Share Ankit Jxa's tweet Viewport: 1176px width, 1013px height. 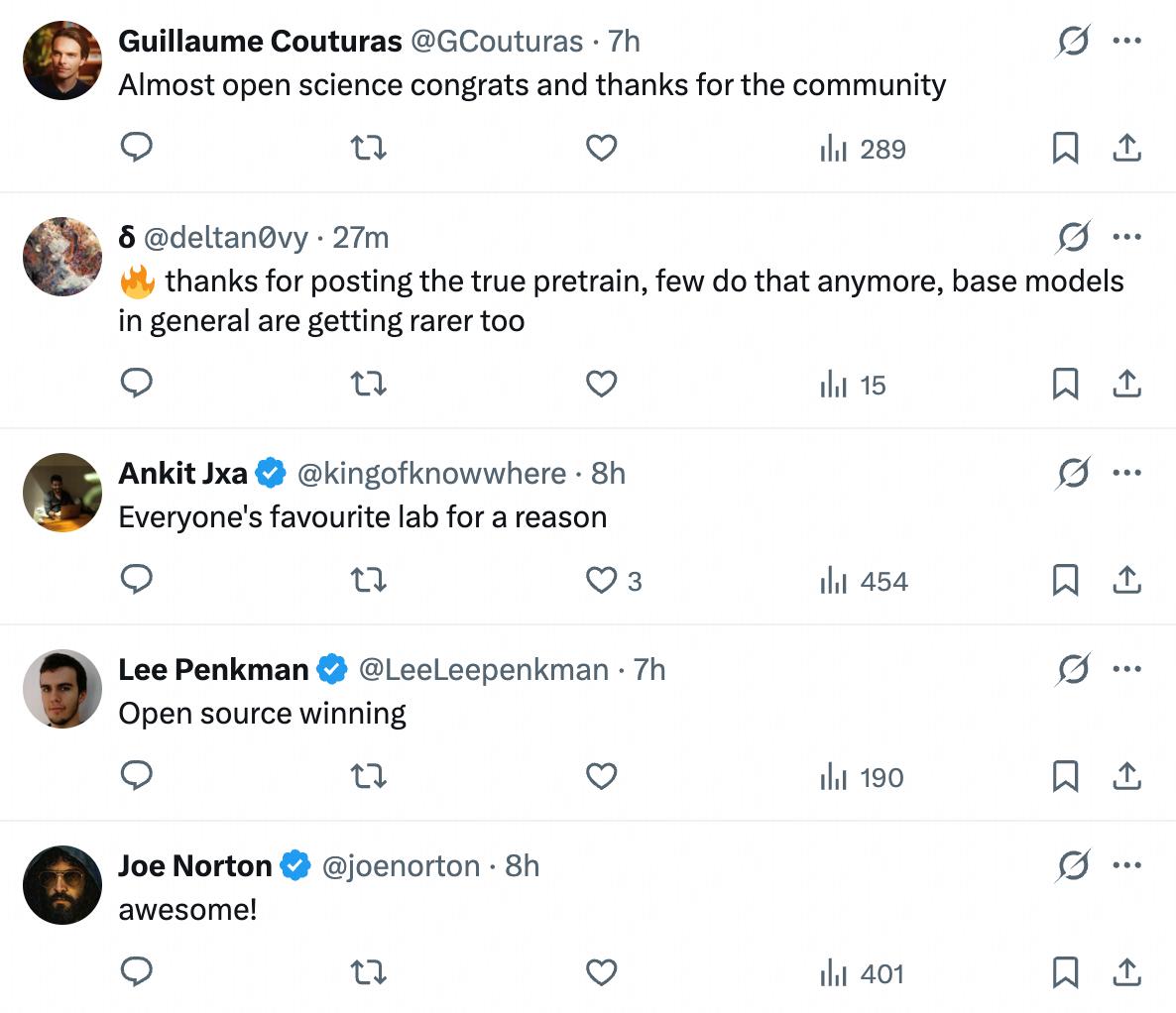[x=1127, y=581]
